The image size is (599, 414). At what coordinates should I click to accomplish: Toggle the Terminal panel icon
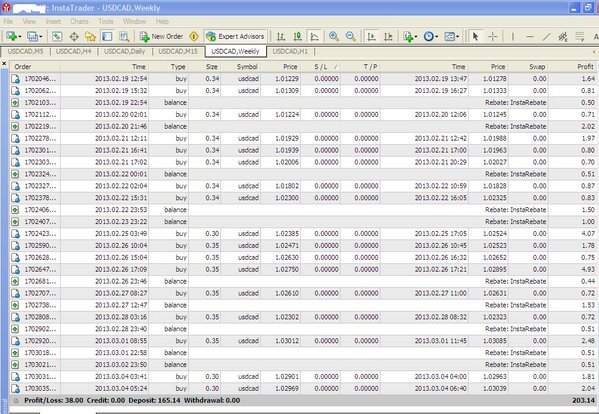pyautogui.click(x=107, y=36)
